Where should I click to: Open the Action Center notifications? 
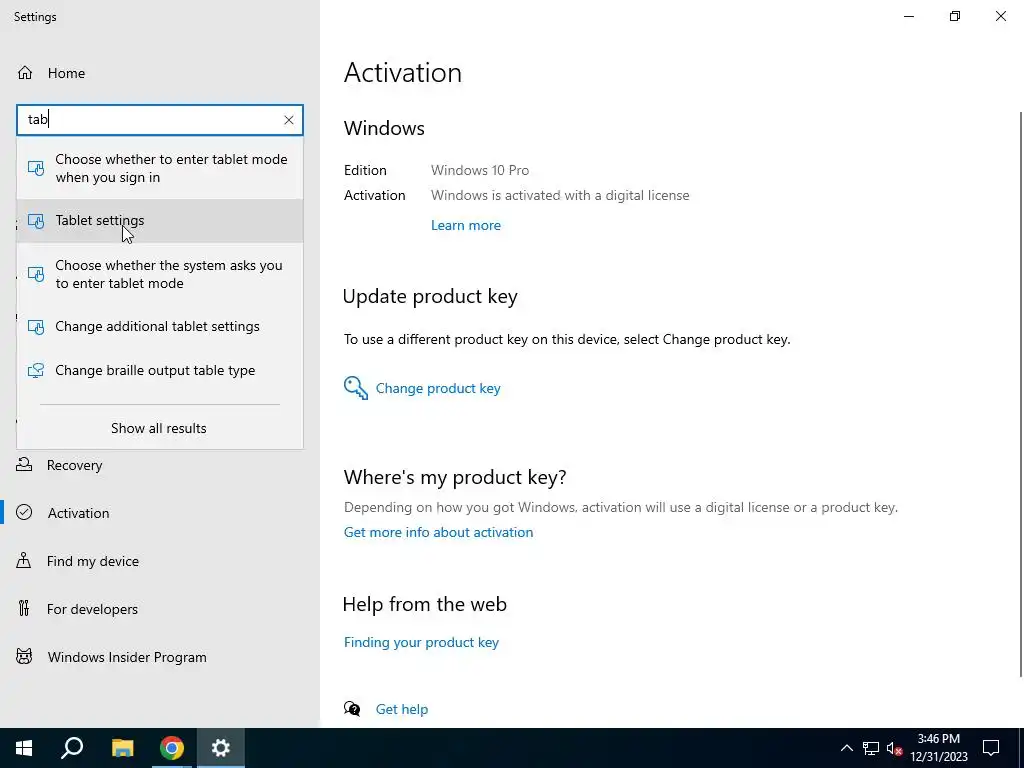point(991,748)
